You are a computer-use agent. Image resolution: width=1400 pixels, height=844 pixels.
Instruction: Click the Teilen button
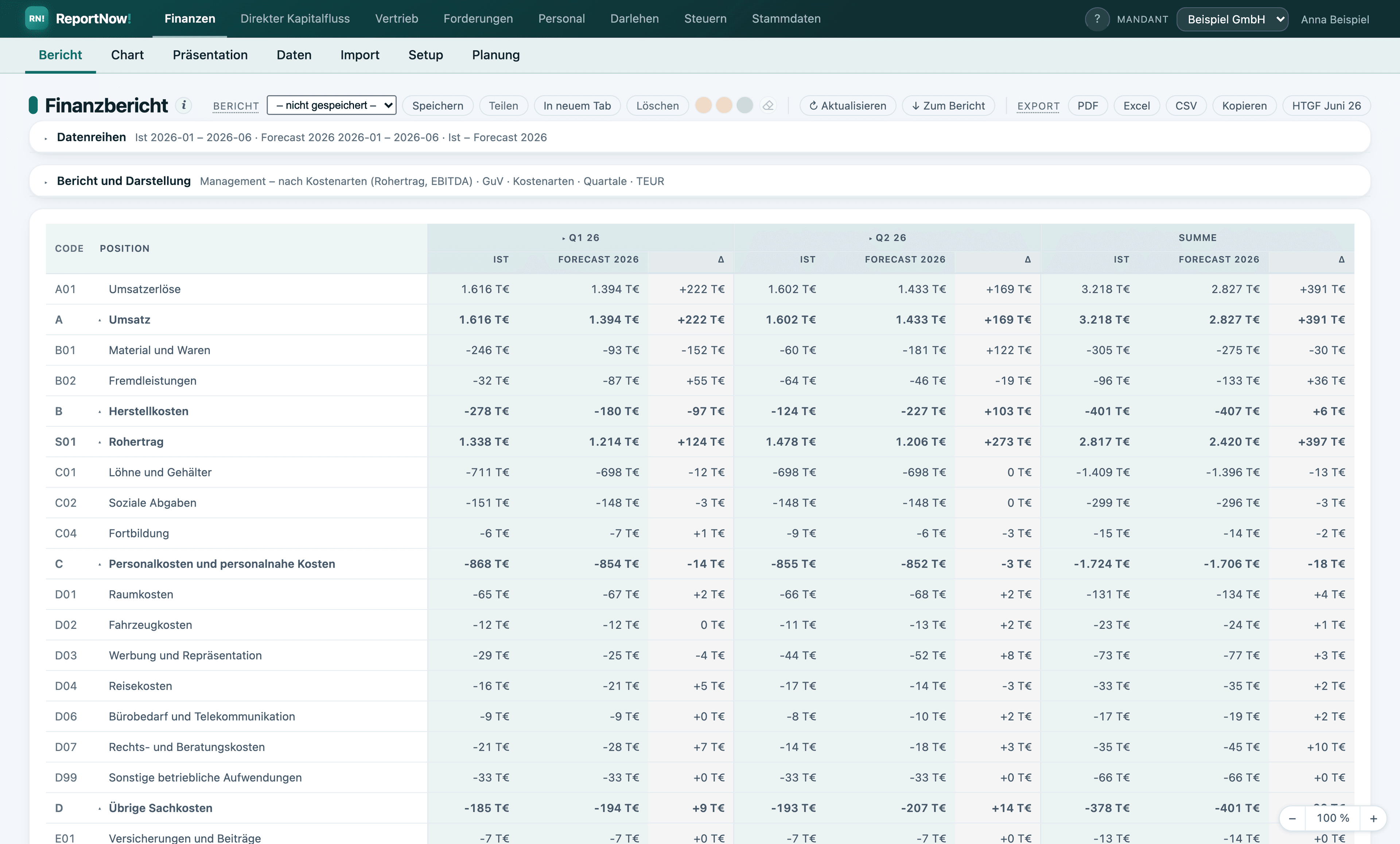pos(503,106)
